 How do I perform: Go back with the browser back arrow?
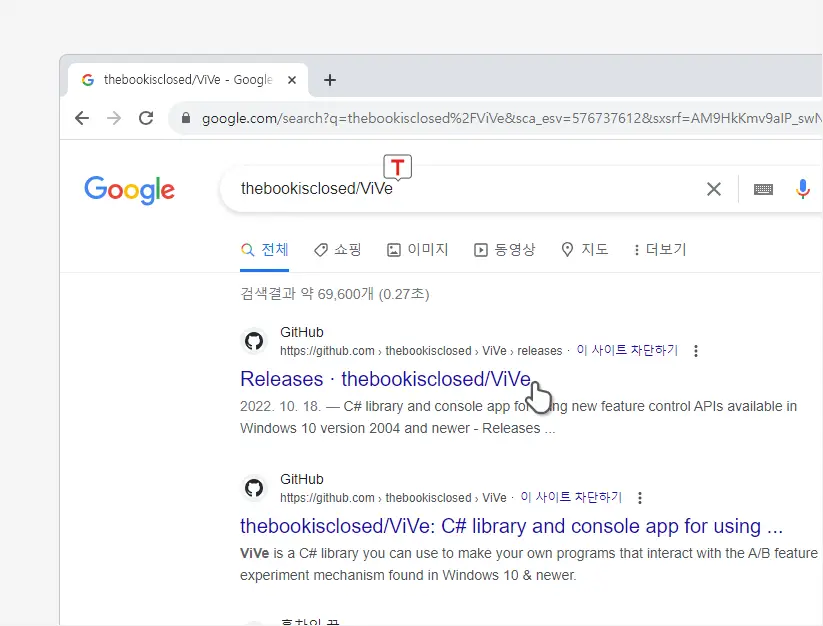(82, 118)
